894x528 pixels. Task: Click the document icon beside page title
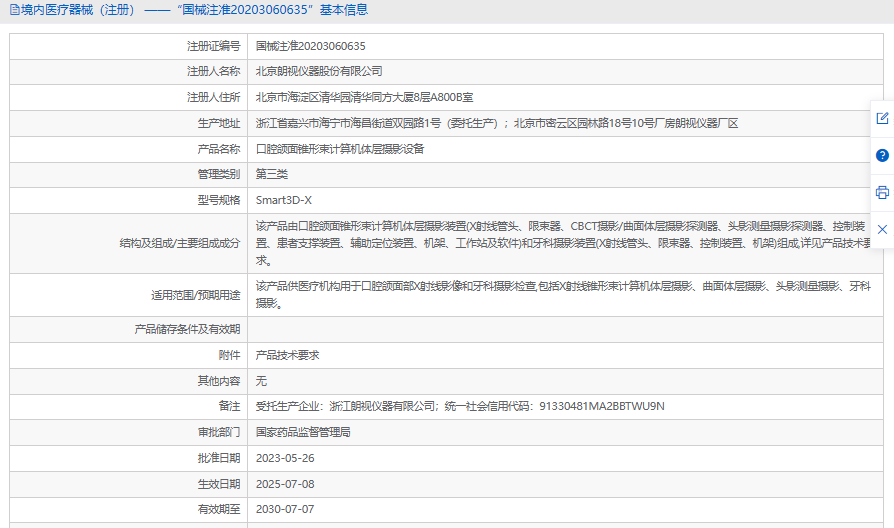14,10
